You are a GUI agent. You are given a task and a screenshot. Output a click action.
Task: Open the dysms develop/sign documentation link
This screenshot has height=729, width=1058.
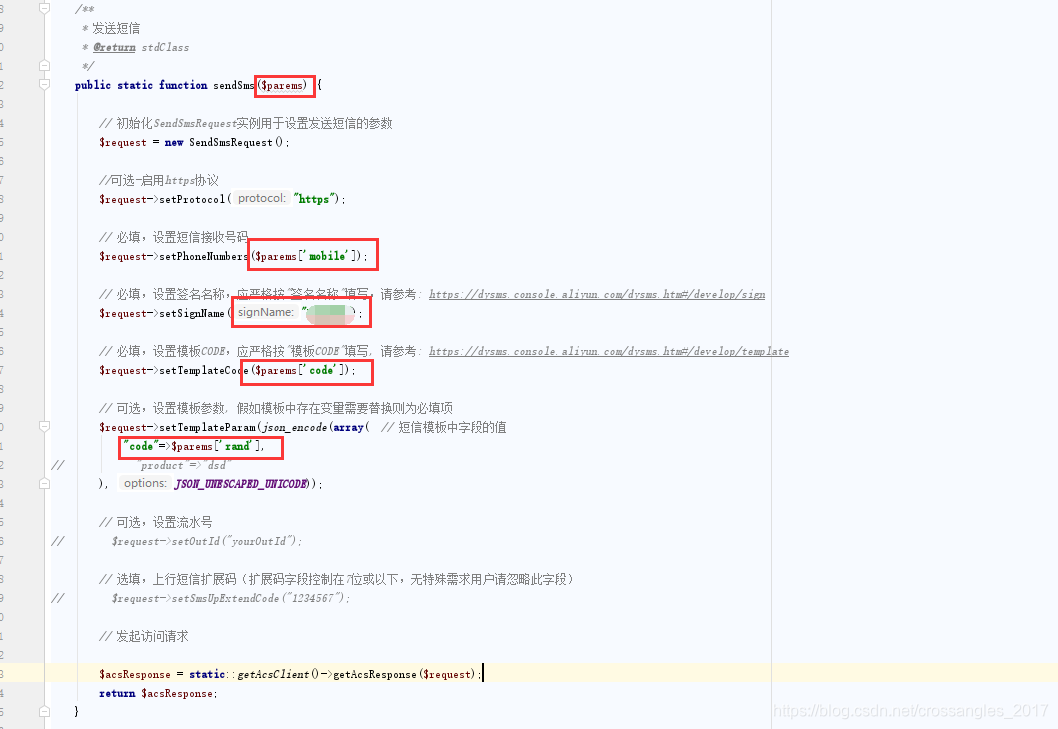point(596,294)
